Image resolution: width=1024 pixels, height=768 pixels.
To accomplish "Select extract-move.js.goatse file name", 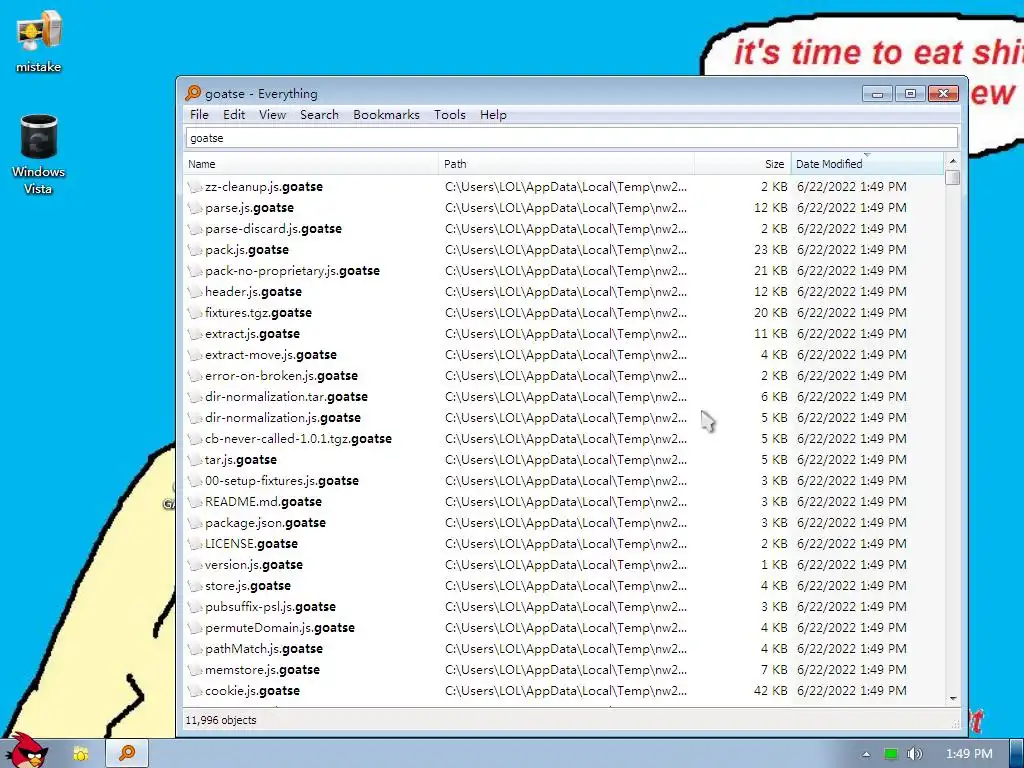I will [271, 355].
